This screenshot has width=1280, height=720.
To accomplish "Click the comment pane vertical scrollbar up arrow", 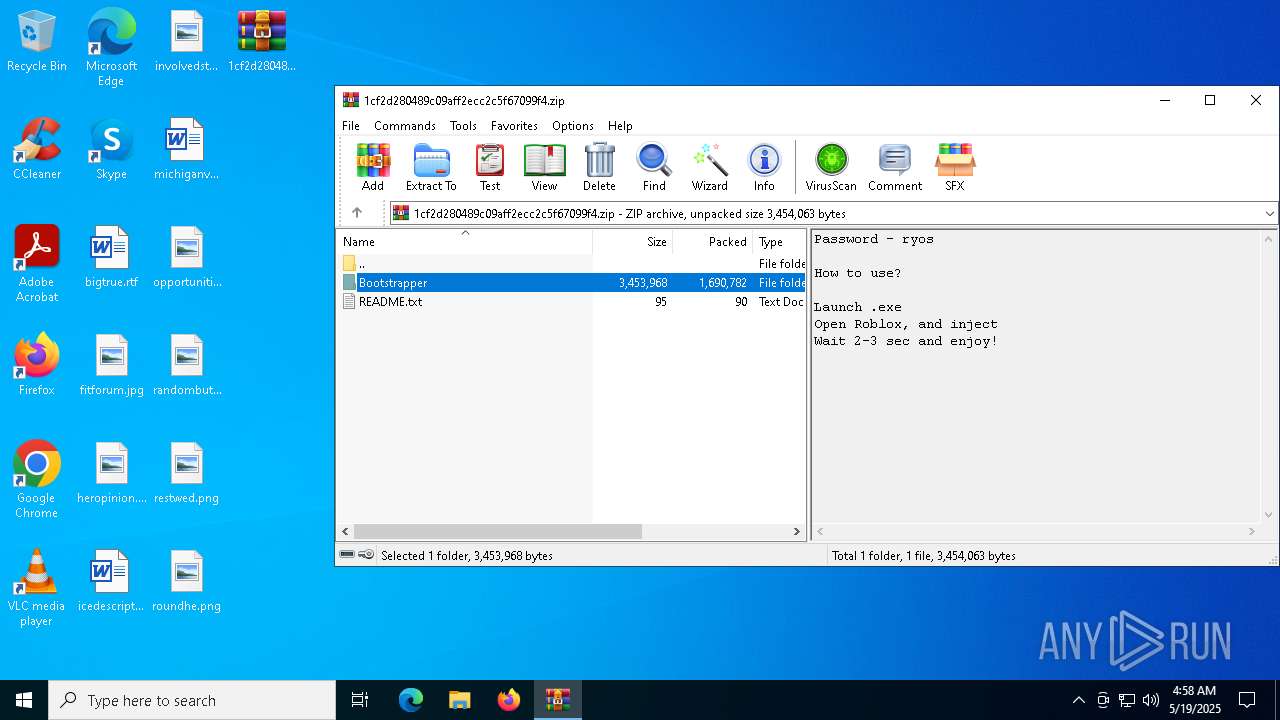I will tap(1270, 239).
